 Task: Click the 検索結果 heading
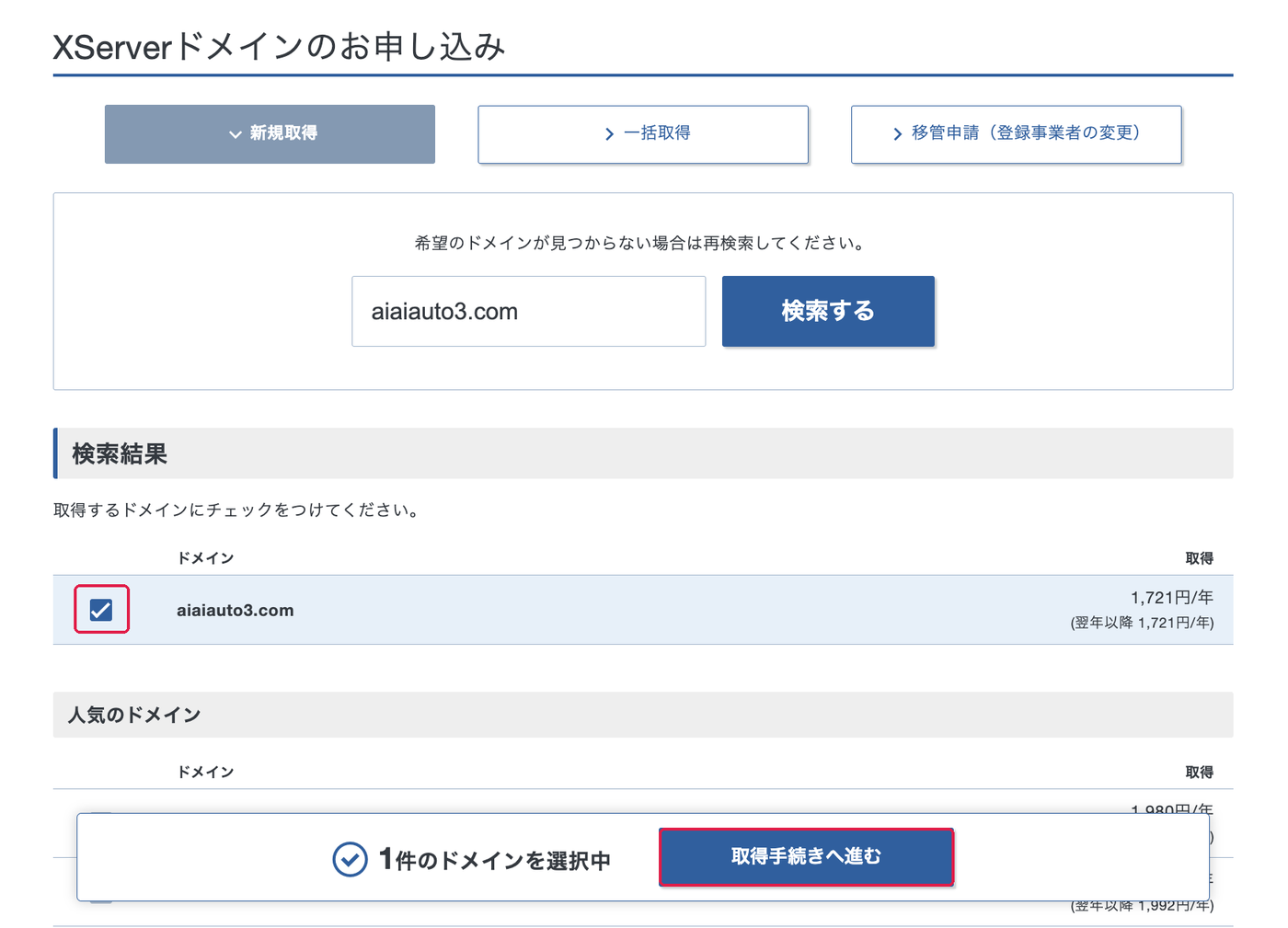pyautogui.click(x=120, y=454)
